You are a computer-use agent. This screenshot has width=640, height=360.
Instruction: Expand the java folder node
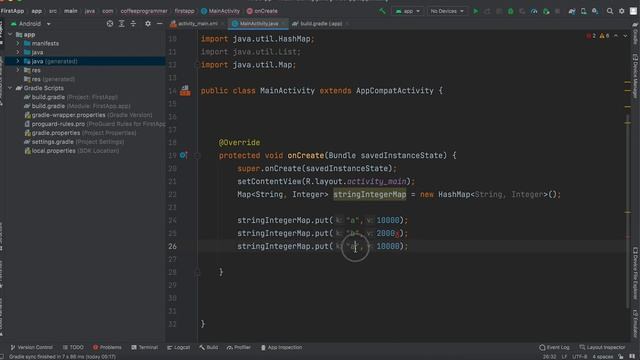click(x=18, y=52)
